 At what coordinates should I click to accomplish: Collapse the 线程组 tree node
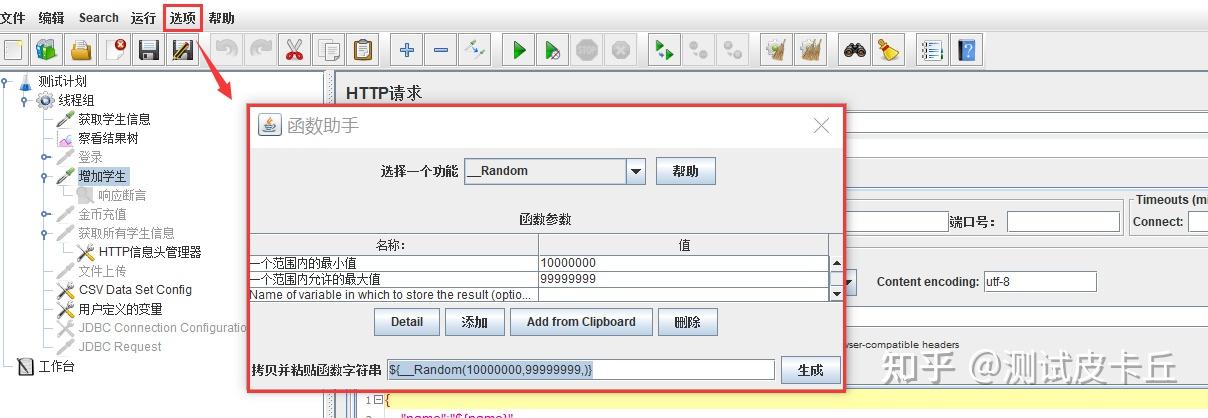pos(25,101)
